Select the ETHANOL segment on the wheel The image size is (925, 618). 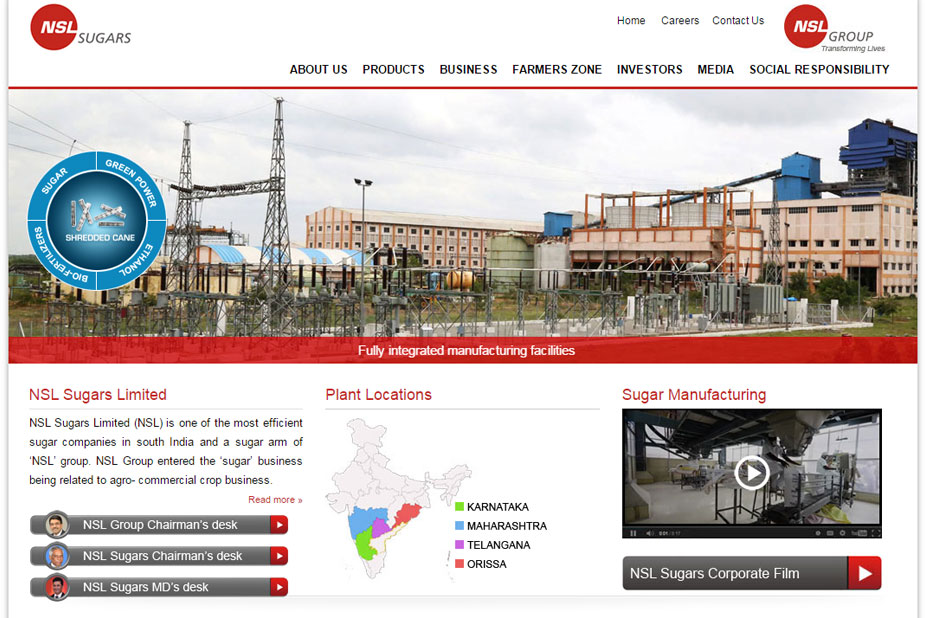pyautogui.click(x=137, y=261)
